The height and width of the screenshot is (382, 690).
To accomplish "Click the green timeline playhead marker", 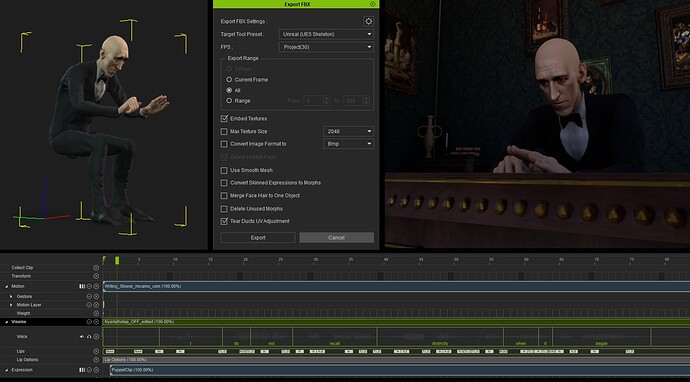I will pos(117,261).
